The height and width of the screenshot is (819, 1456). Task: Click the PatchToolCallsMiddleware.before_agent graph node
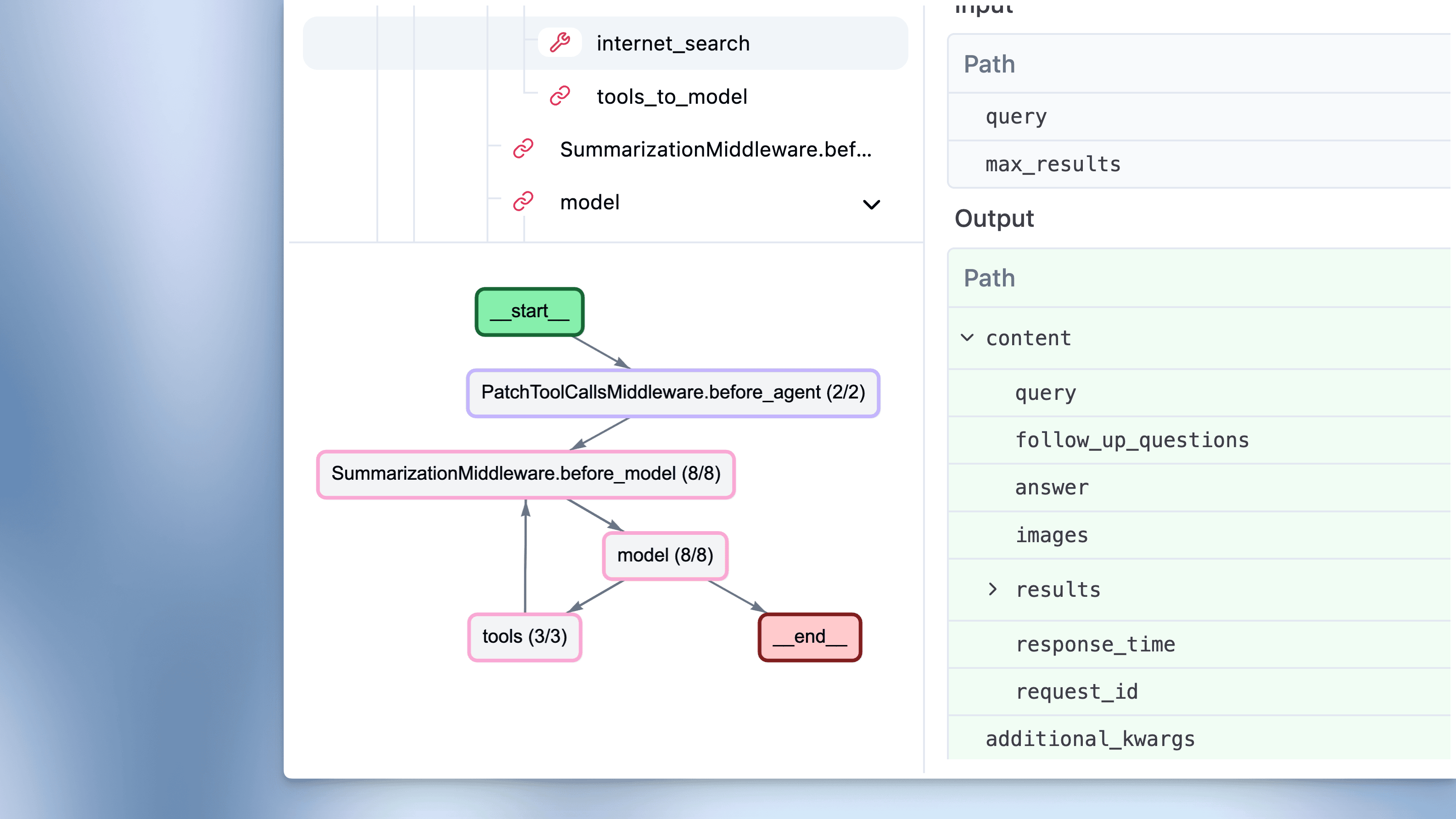coord(672,392)
